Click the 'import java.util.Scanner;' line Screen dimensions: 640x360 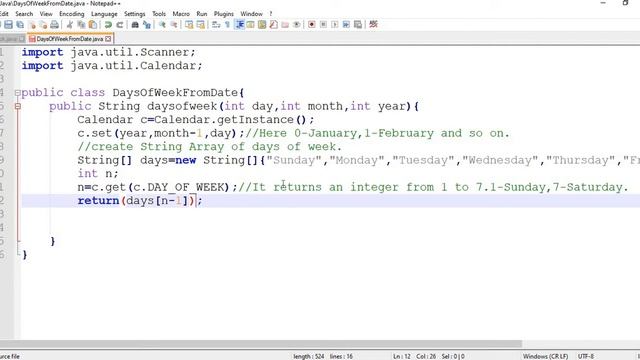(x=109, y=52)
